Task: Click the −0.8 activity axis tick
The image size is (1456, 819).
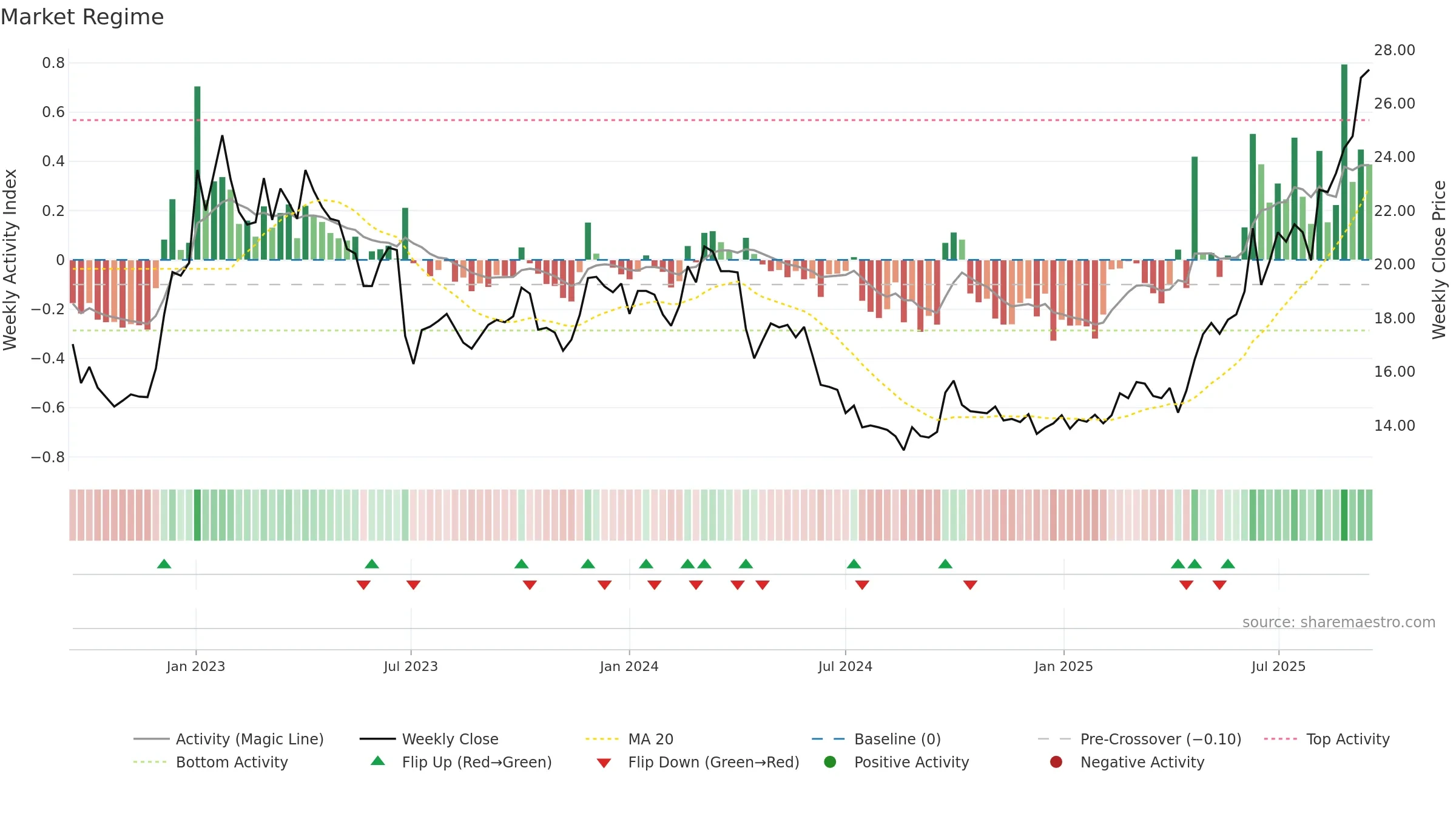Action: click(x=48, y=457)
